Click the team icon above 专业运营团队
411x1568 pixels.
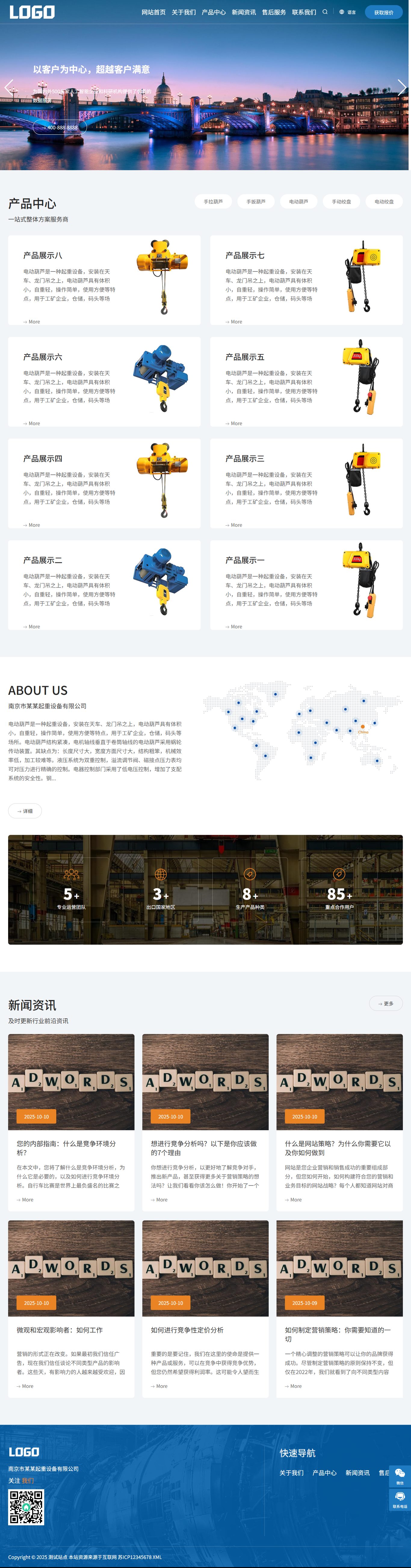pyautogui.click(x=71, y=874)
